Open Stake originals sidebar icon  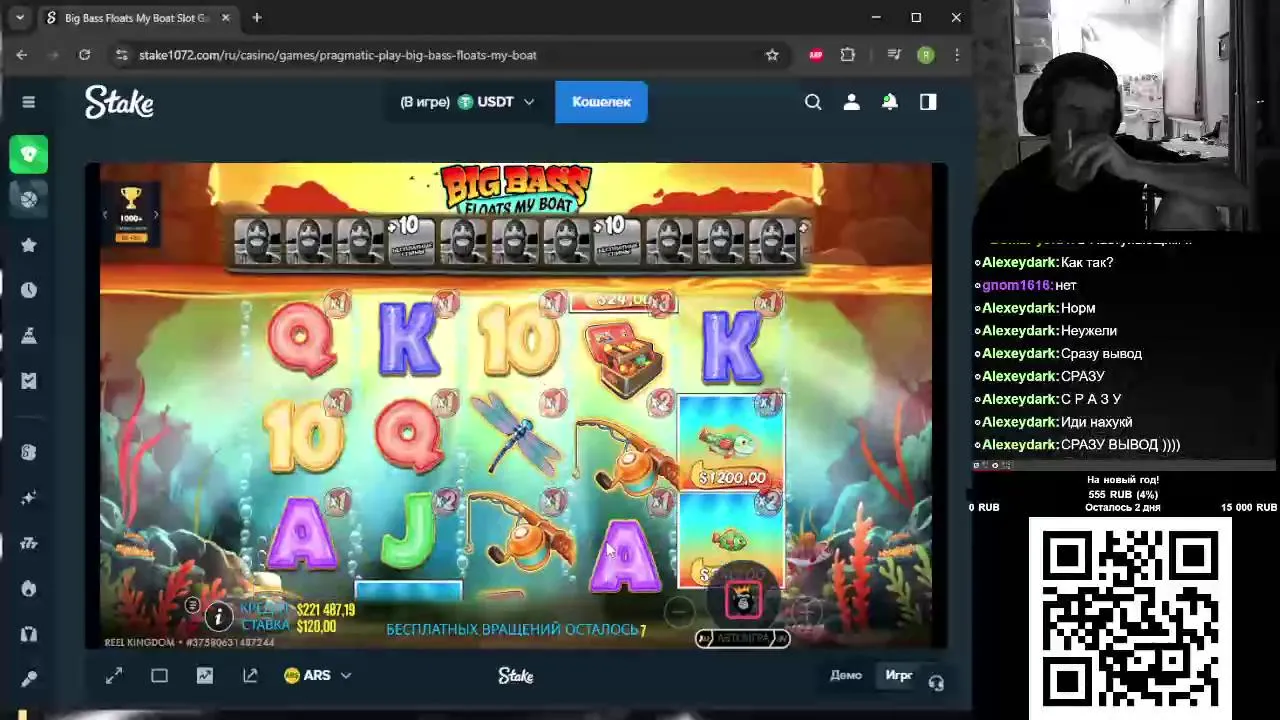29,452
